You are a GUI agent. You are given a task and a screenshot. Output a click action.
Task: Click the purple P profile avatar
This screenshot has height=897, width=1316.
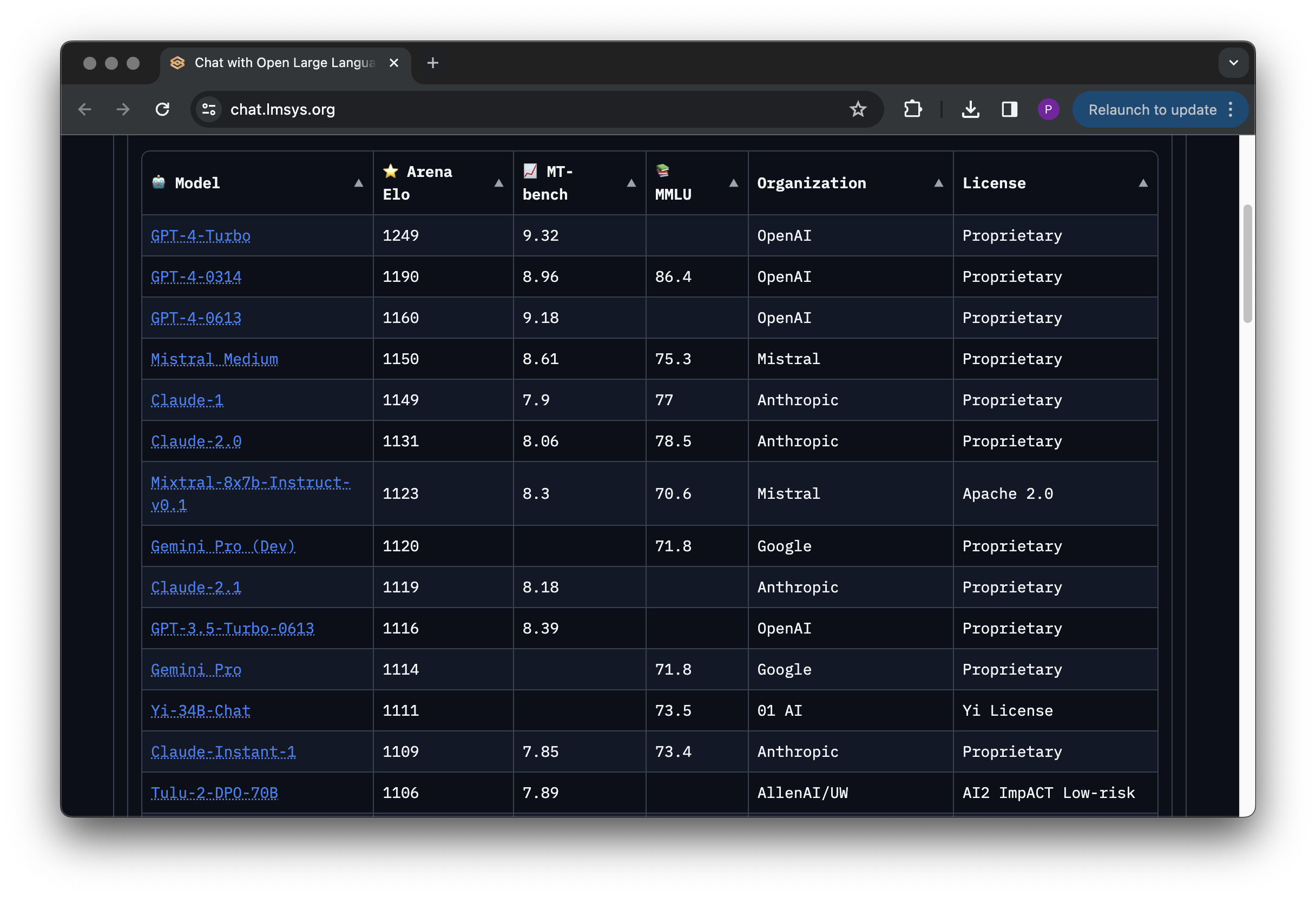pos(1049,109)
